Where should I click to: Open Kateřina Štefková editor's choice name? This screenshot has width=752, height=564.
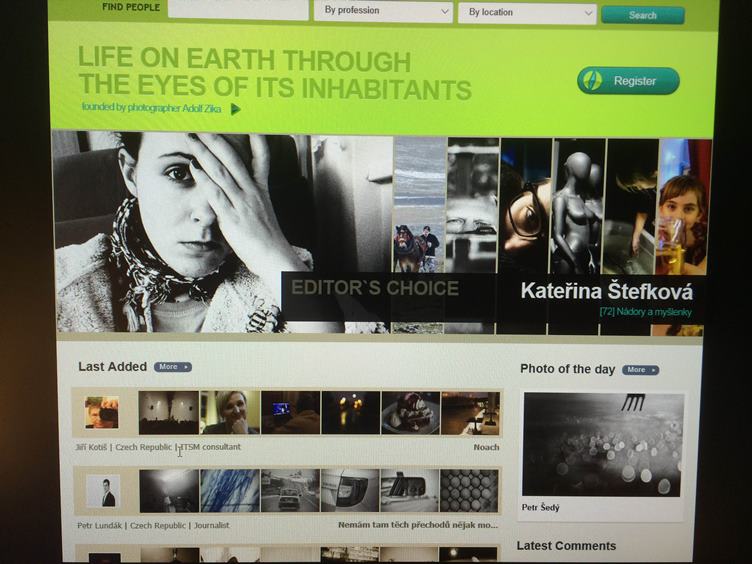coord(606,291)
